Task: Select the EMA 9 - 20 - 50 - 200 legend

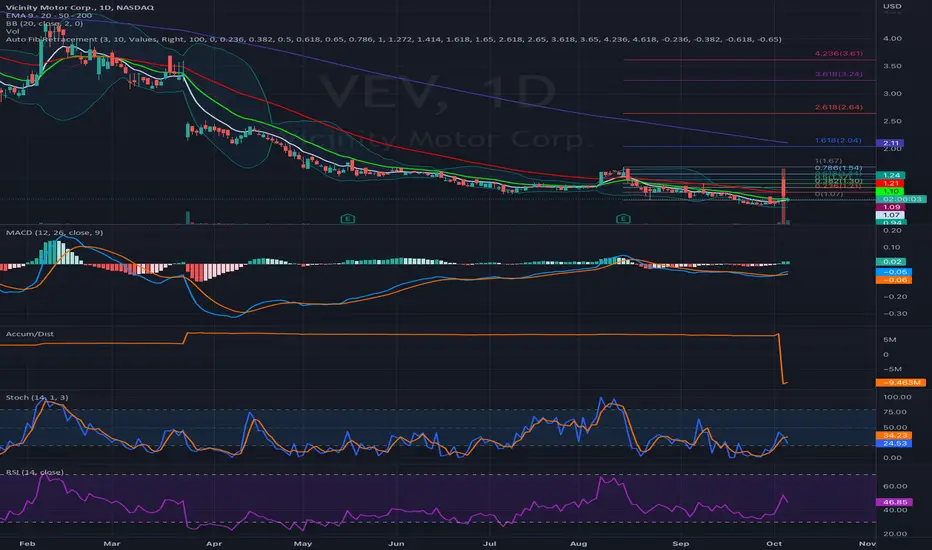Action: coord(49,15)
